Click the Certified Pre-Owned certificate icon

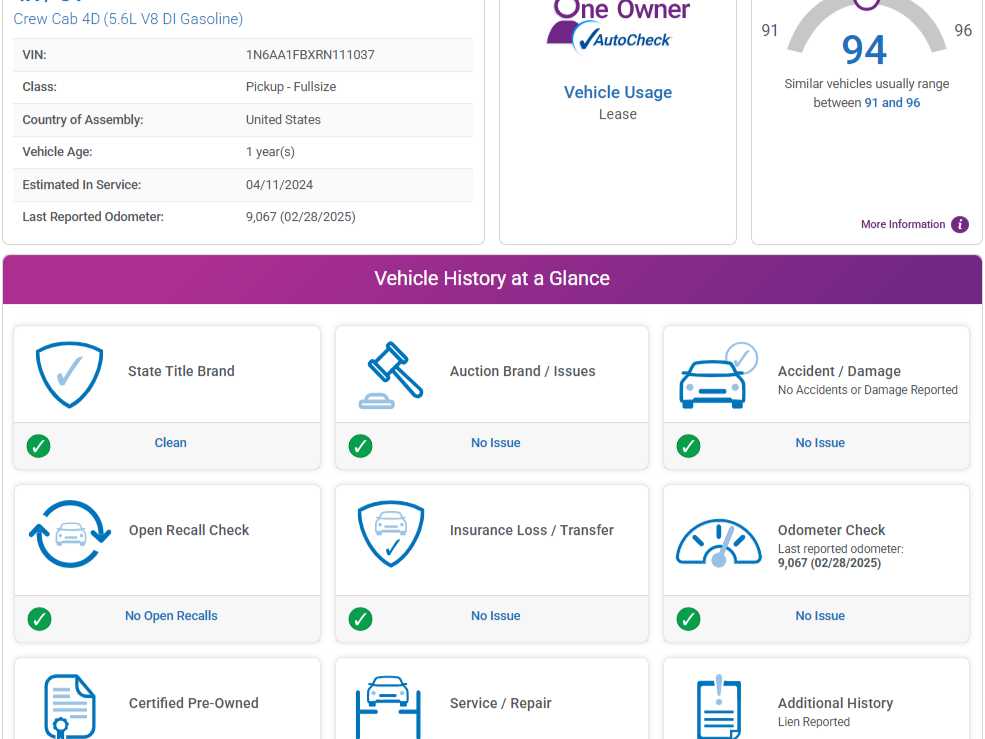(69, 706)
